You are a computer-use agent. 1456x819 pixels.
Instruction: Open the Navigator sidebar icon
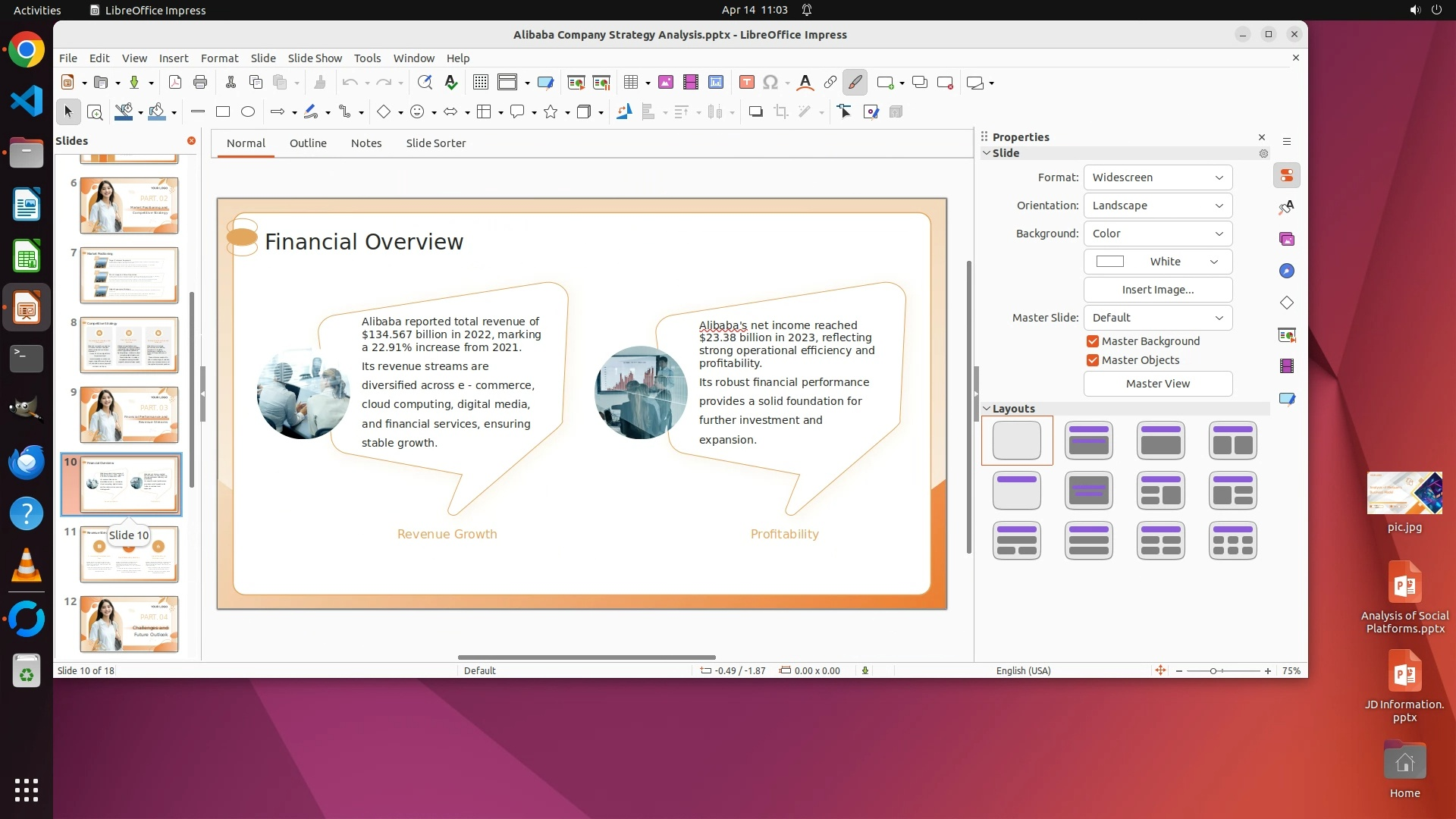click(1287, 271)
